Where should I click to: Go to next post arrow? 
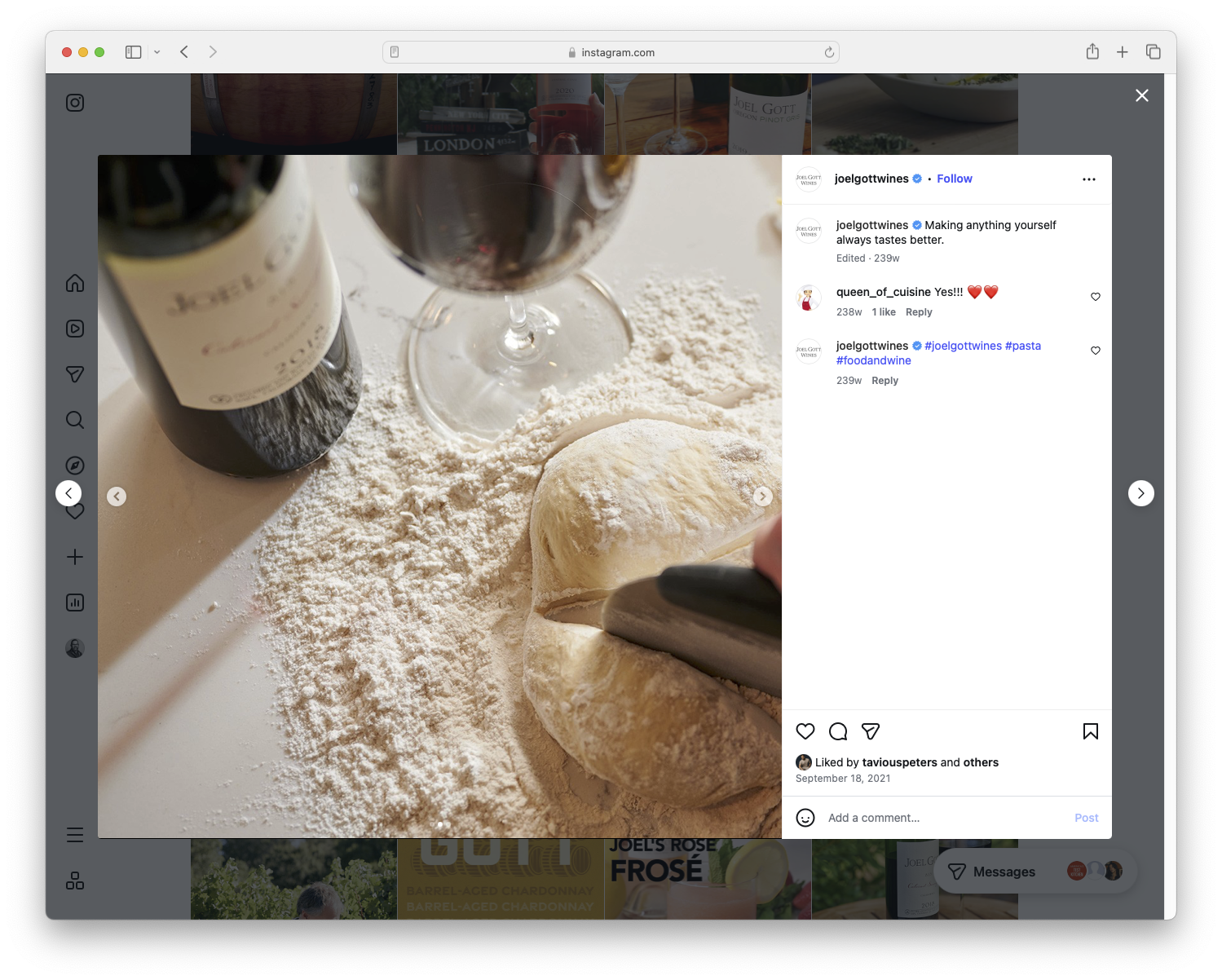click(1141, 493)
